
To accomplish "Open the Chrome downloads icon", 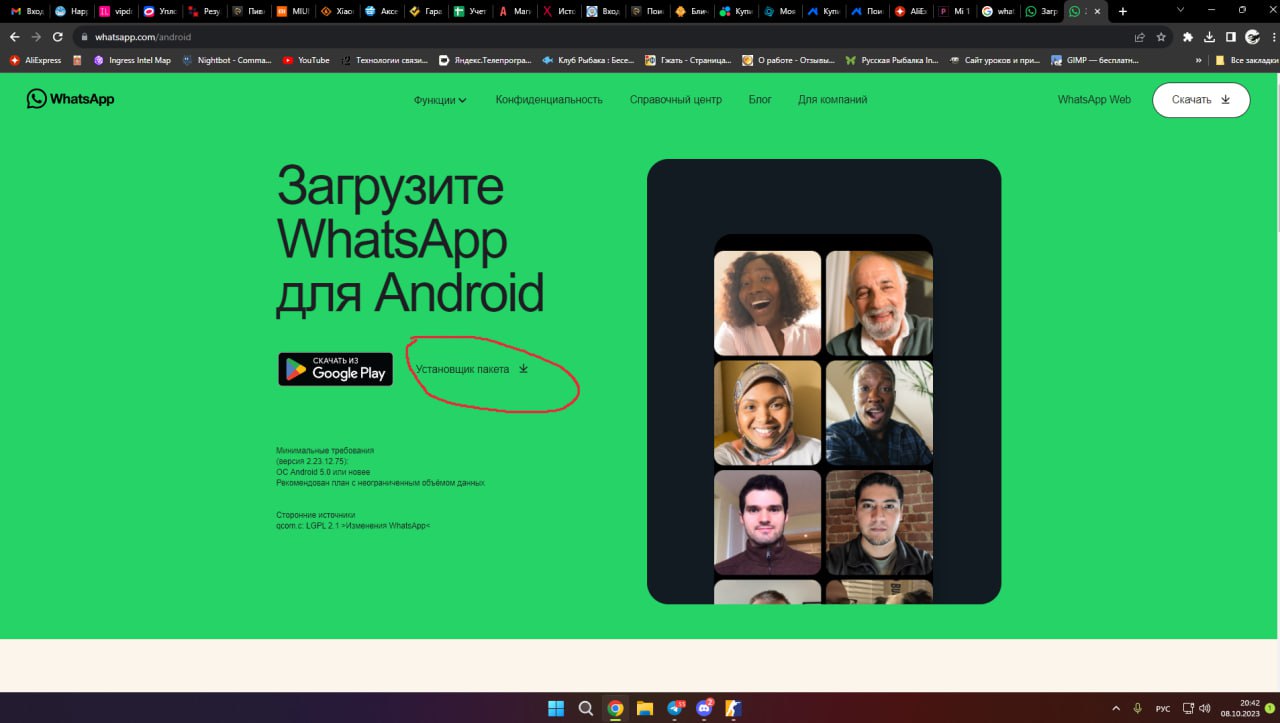I will [x=1209, y=37].
